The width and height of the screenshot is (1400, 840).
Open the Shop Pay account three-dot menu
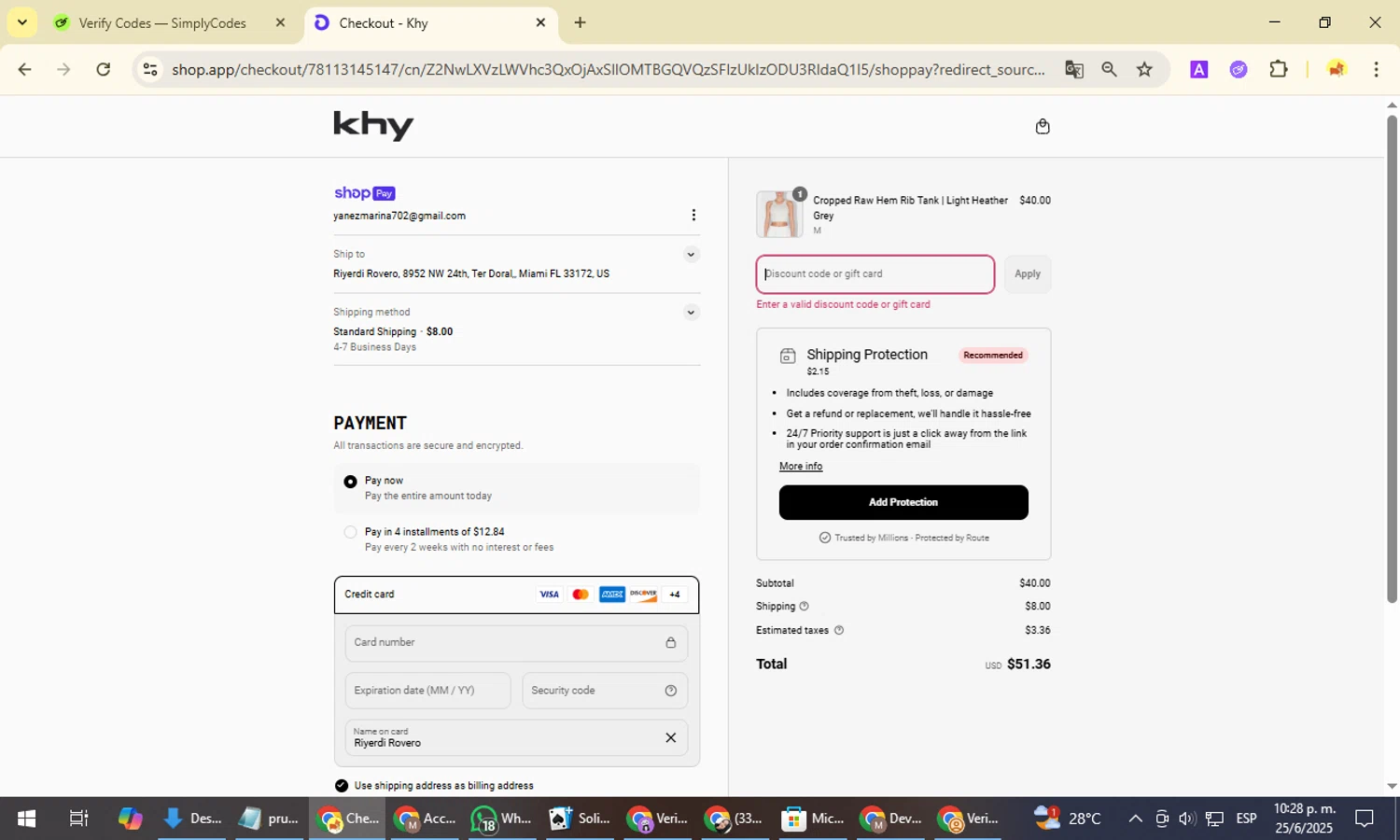[693, 216]
